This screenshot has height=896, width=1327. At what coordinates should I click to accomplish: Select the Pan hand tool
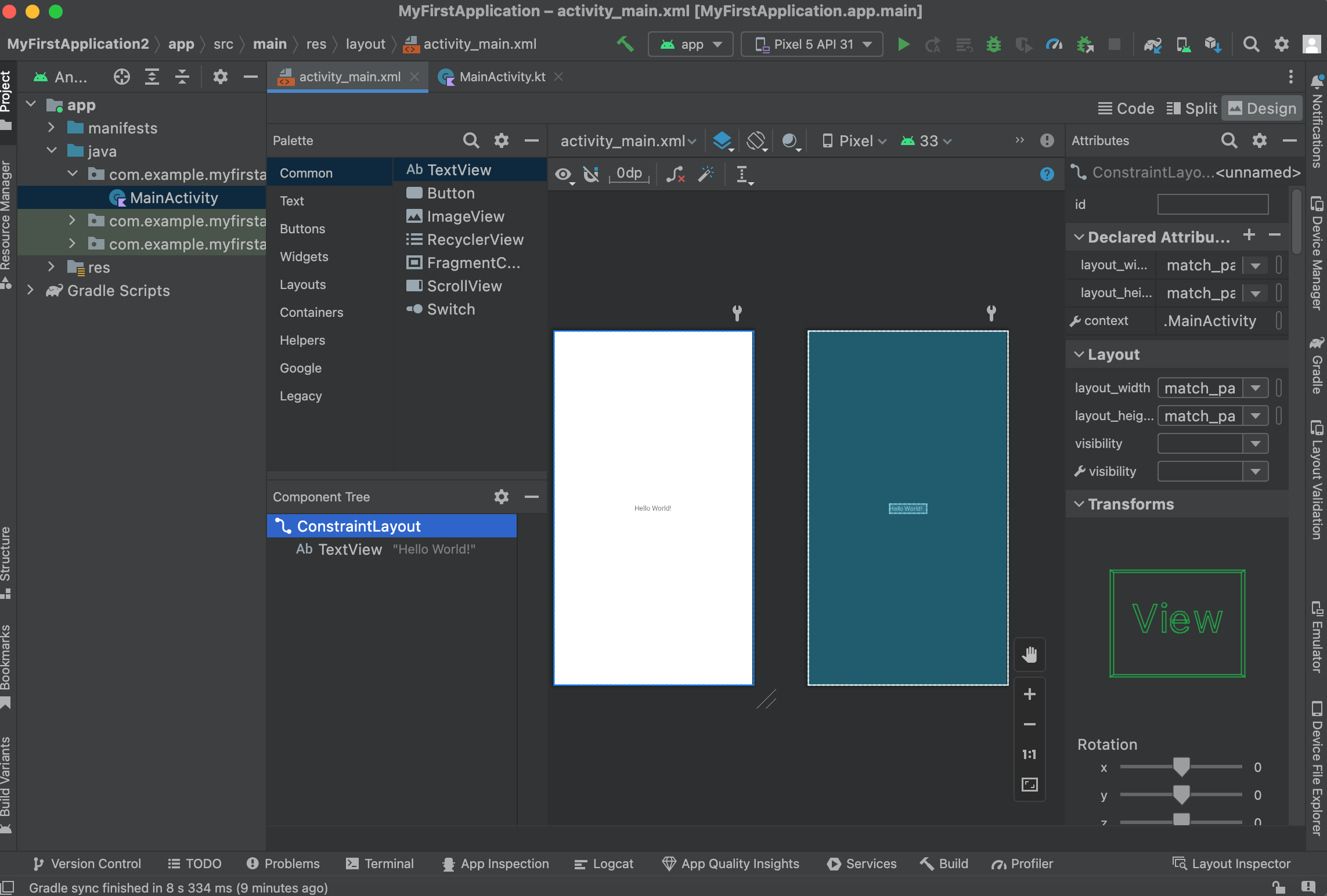[x=1029, y=655]
